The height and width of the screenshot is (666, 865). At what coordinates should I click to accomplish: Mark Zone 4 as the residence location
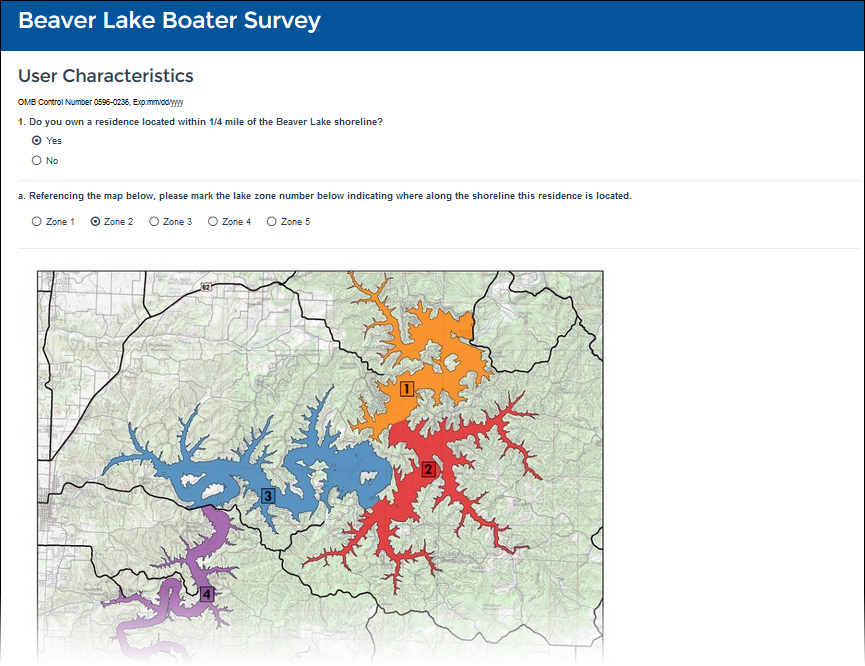(213, 222)
